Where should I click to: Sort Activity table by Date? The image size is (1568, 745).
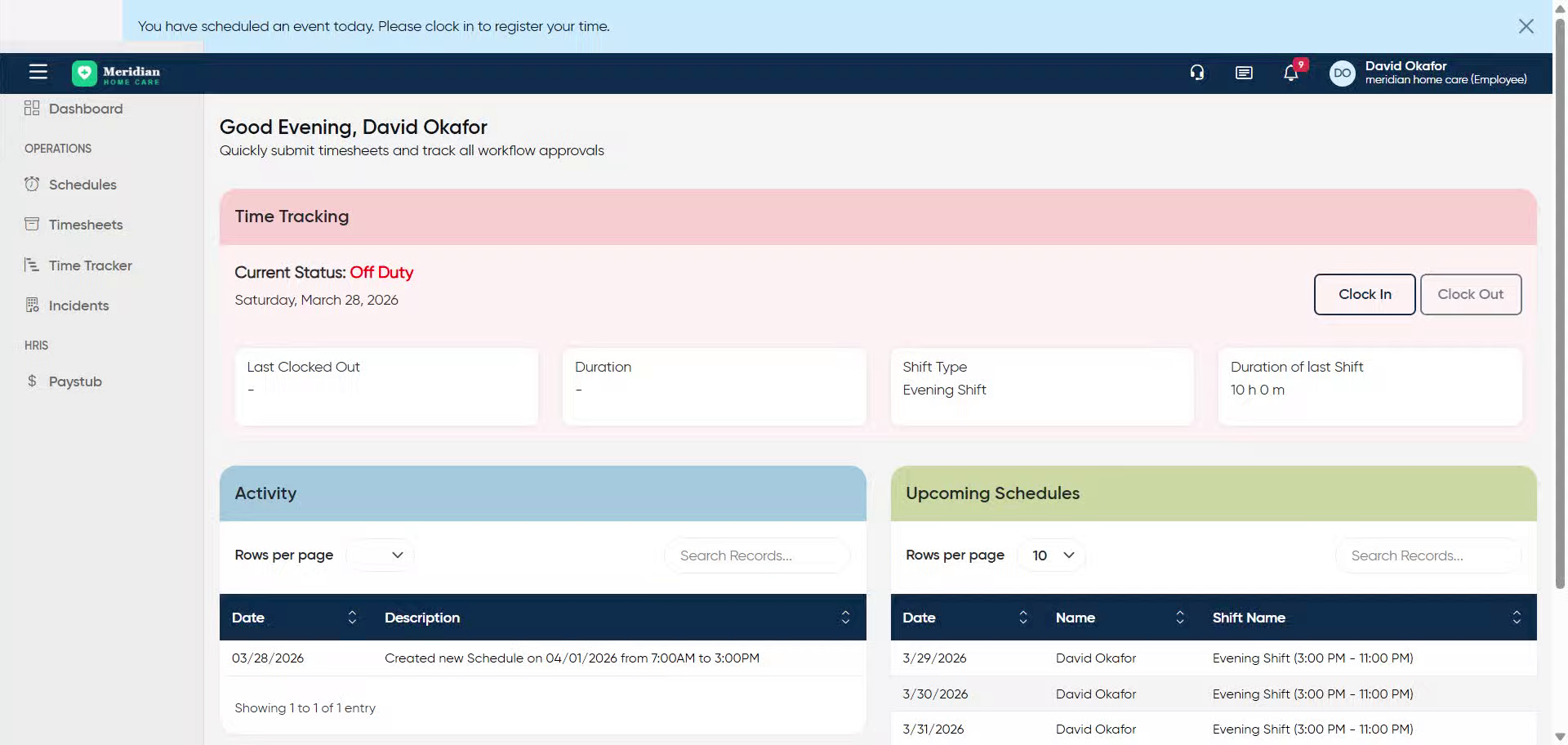point(352,618)
